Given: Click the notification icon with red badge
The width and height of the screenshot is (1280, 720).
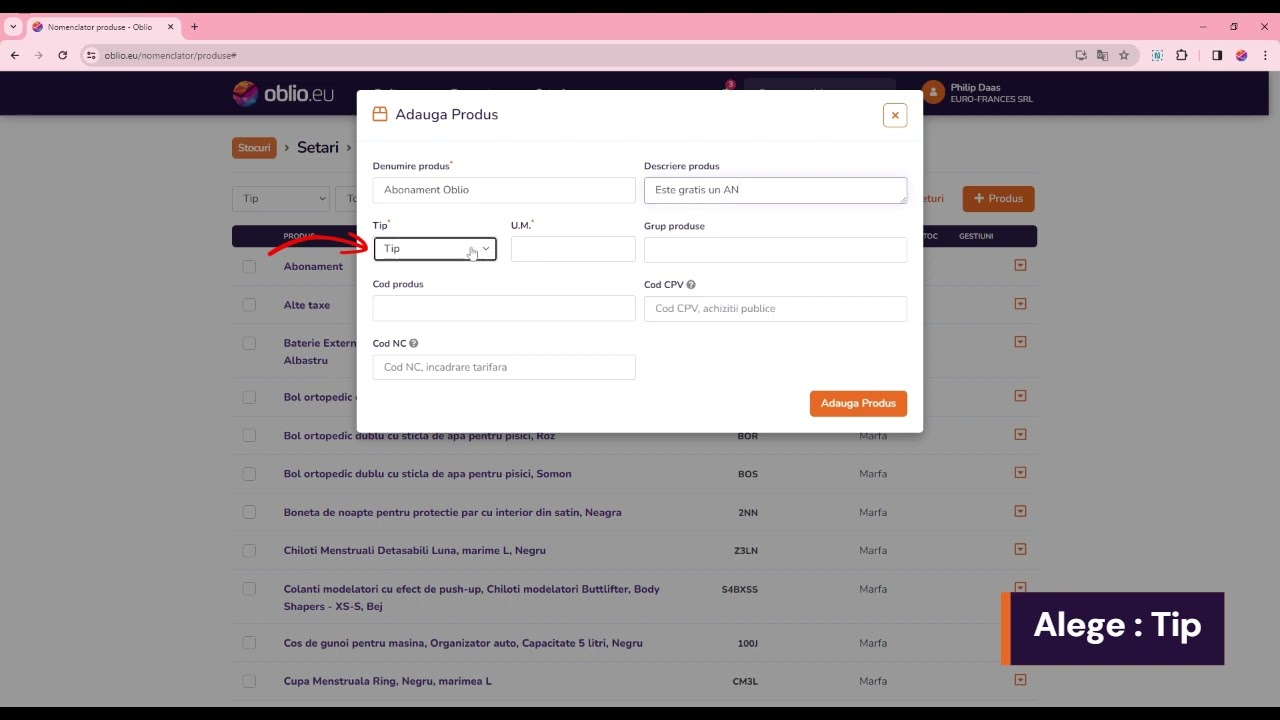Looking at the screenshot, I should [727, 91].
